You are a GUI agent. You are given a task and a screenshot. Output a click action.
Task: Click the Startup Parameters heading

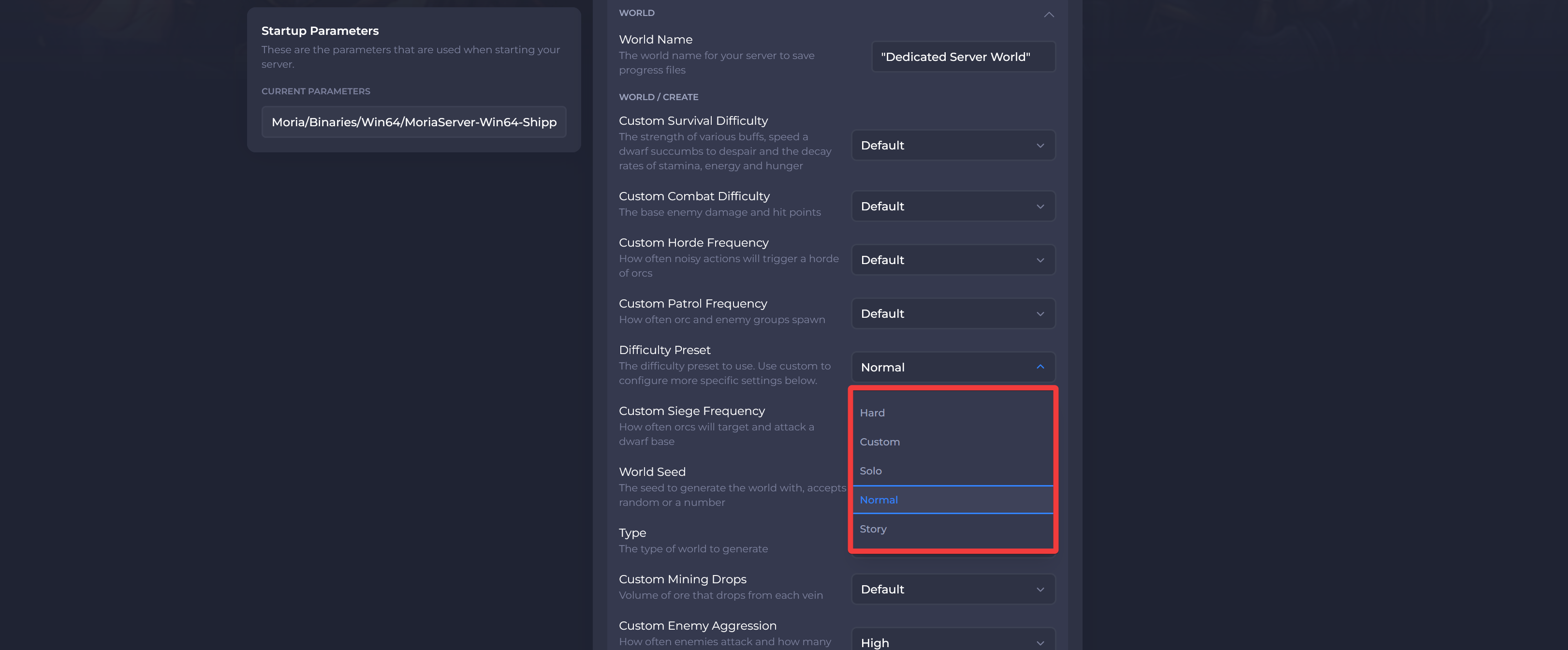point(320,30)
